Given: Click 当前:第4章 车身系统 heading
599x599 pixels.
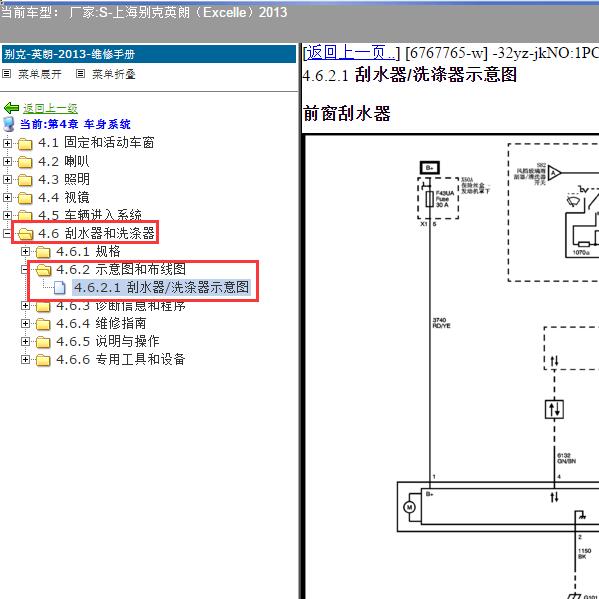Looking at the screenshot, I should pyautogui.click(x=75, y=124).
